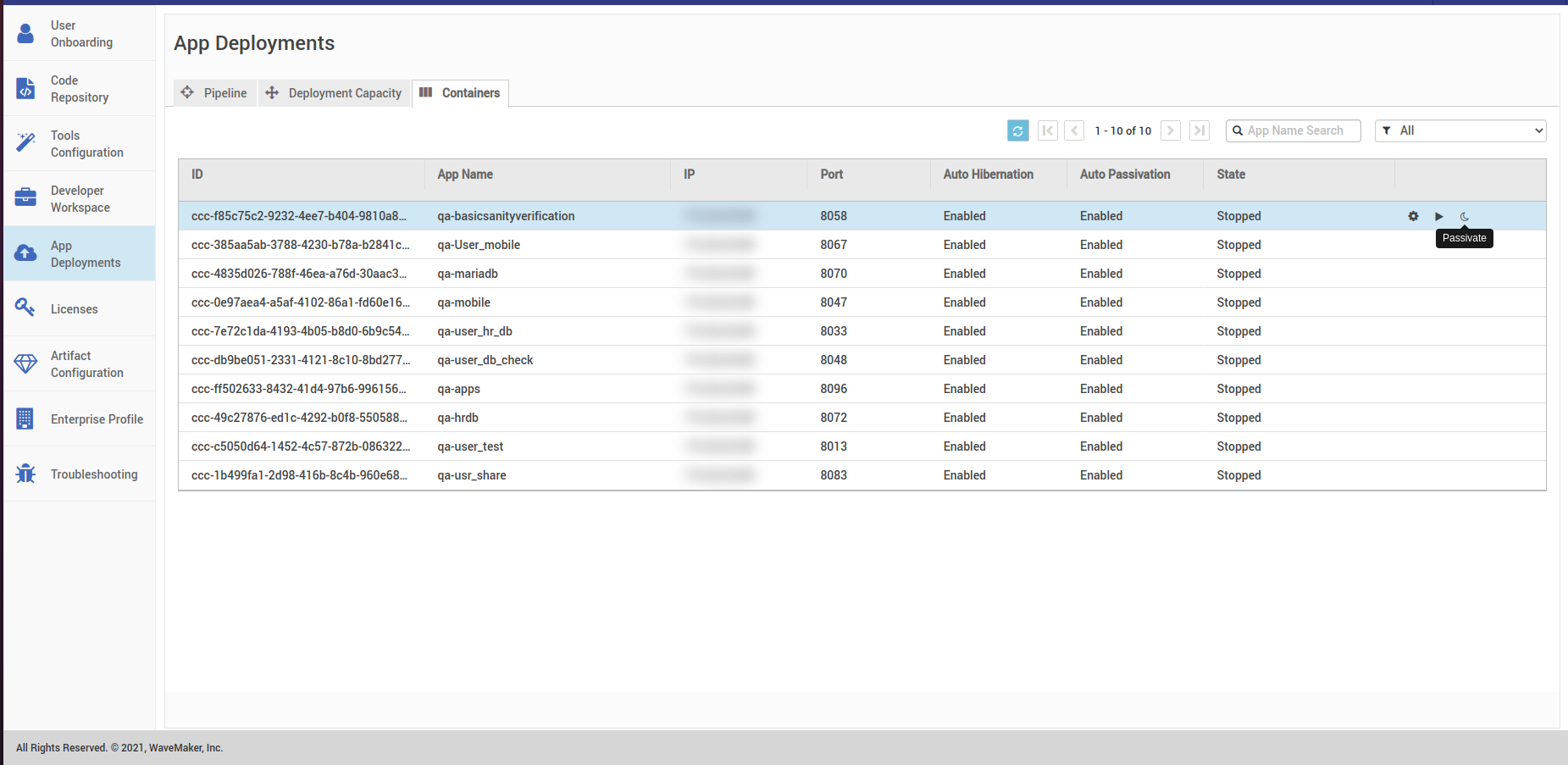1568x765 pixels.
Task: Open the Licenses page
Action: pos(75,309)
